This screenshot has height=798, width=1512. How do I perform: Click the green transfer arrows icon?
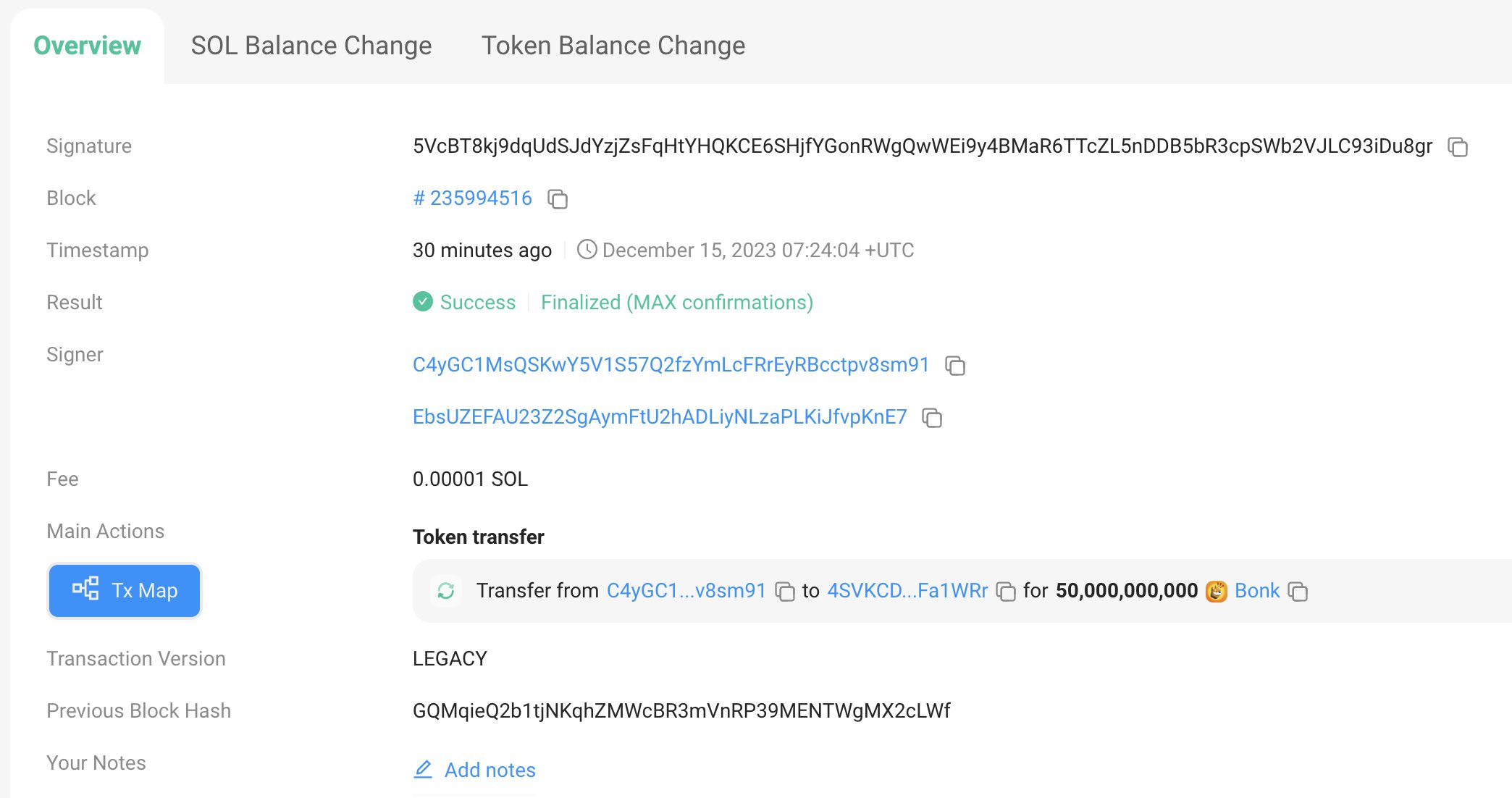446,591
